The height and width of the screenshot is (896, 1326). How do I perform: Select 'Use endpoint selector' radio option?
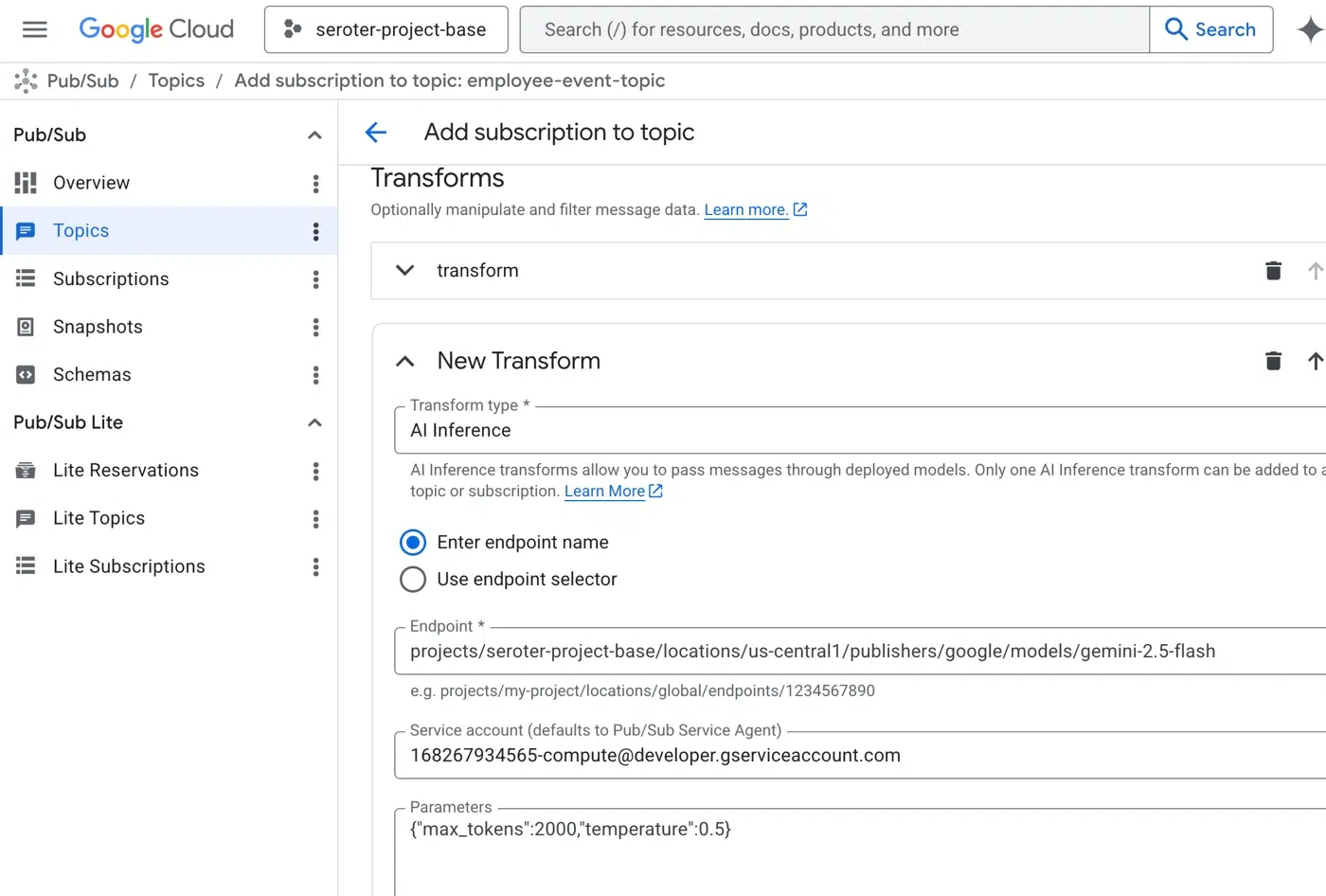(x=413, y=580)
